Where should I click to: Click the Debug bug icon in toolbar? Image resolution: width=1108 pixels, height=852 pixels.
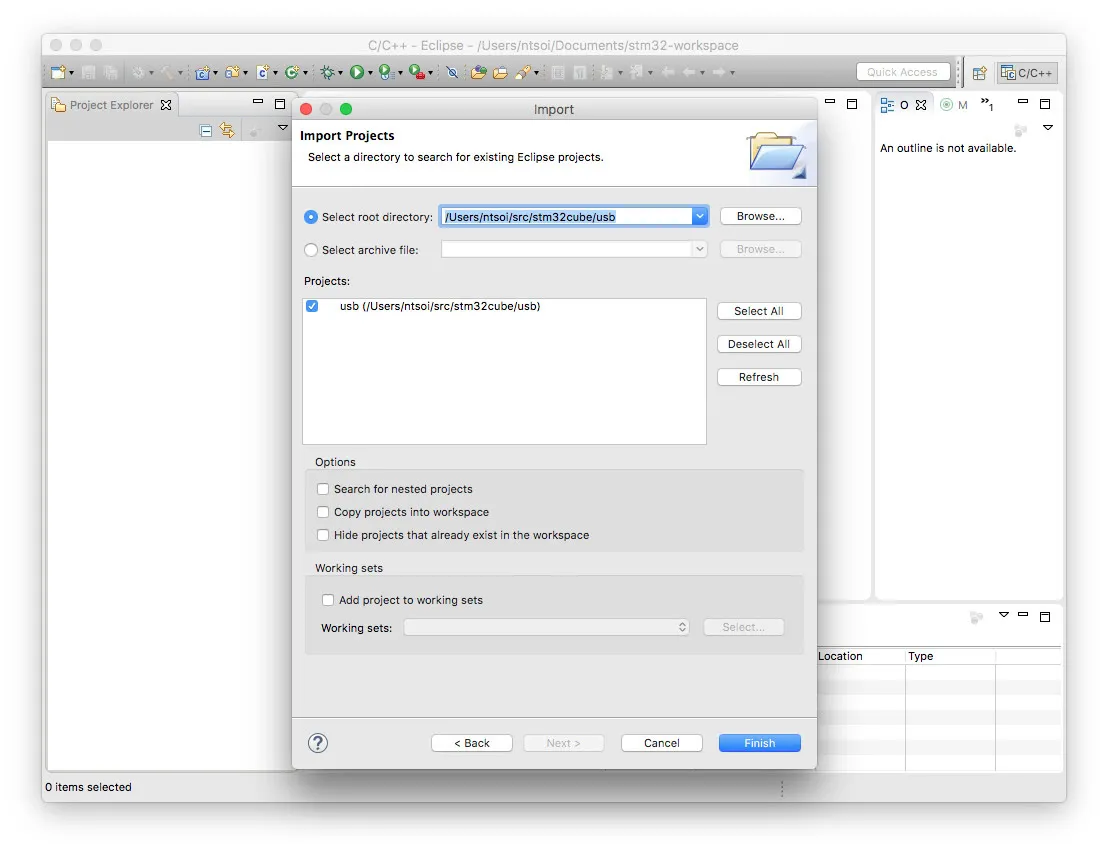pos(326,72)
